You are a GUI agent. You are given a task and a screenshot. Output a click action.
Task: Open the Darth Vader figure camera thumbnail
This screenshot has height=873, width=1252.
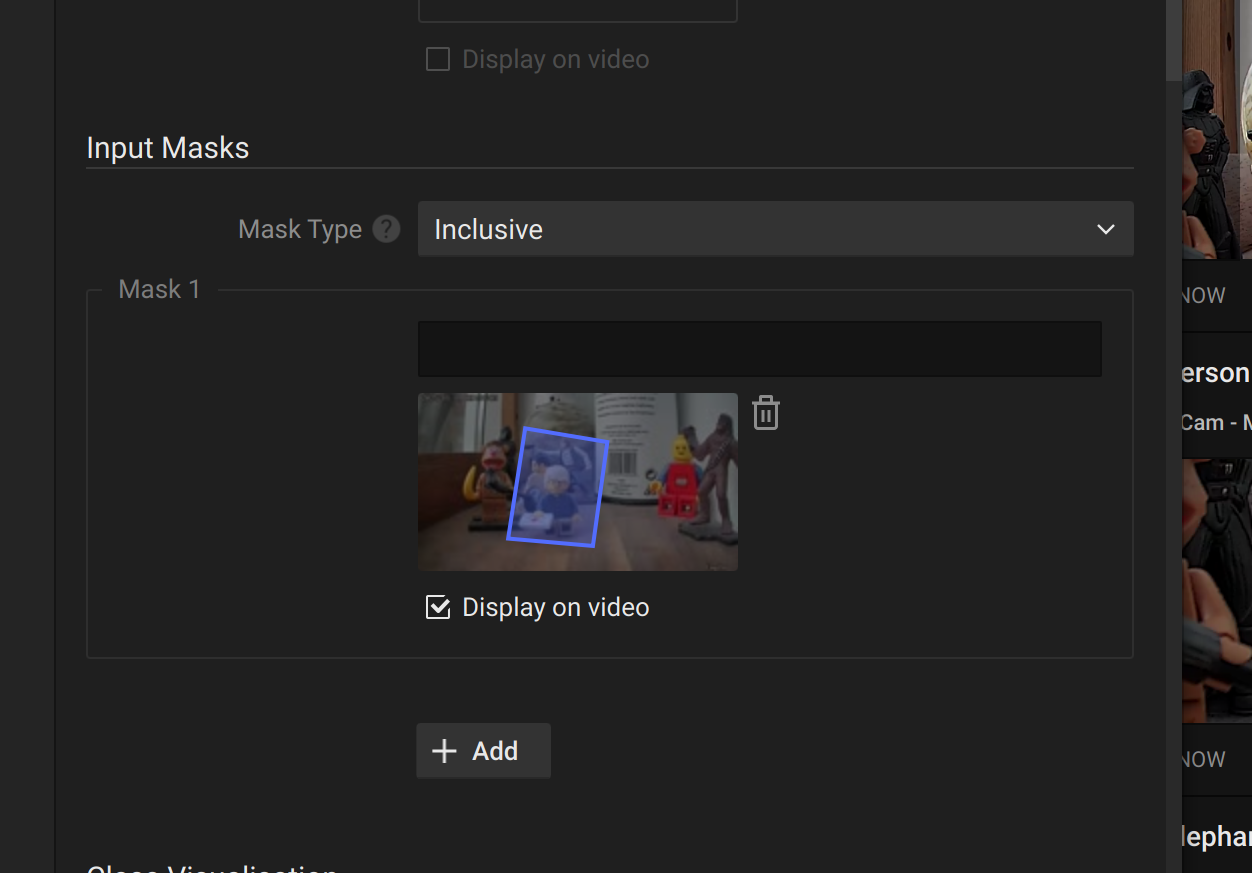[x=1217, y=130]
